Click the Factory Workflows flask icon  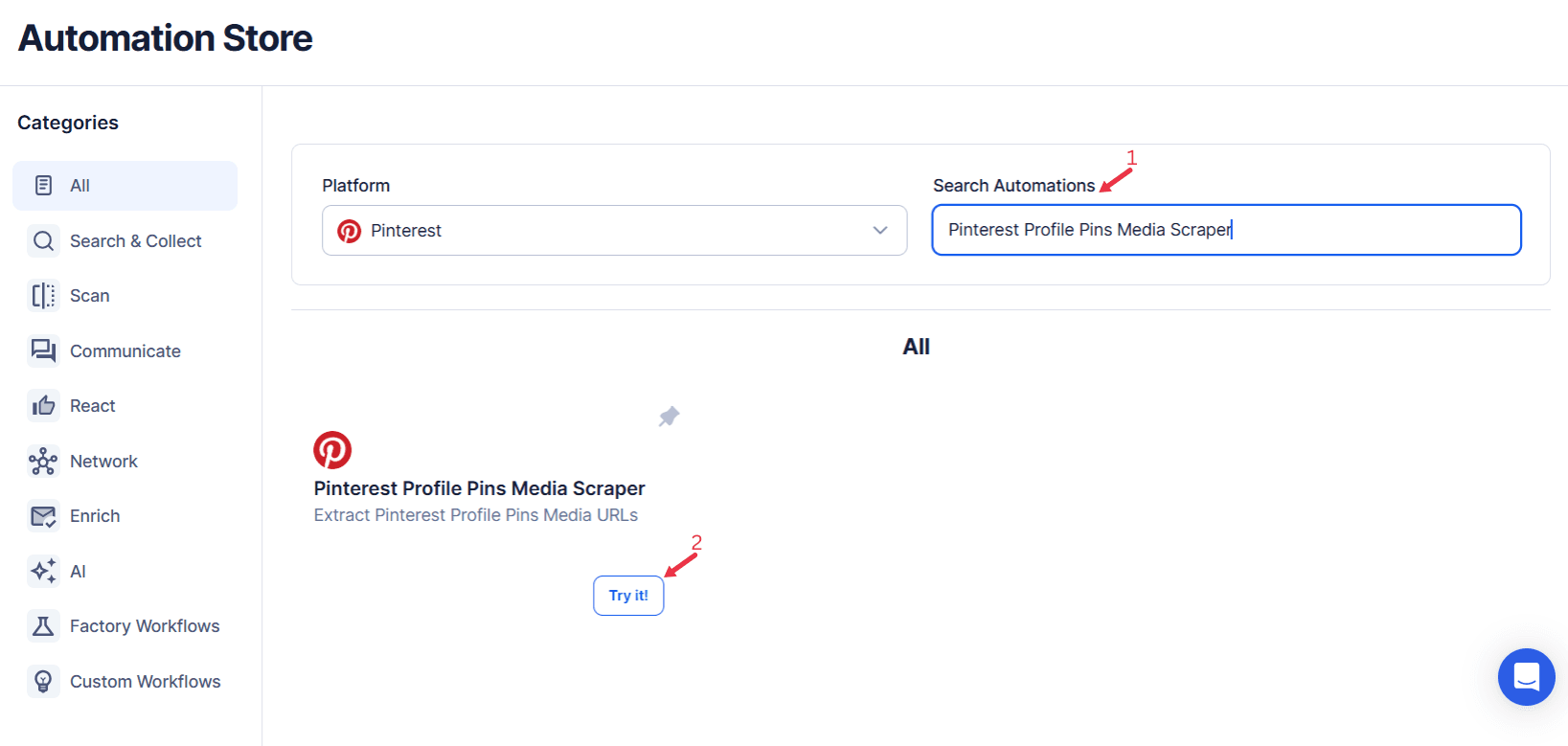[x=43, y=626]
